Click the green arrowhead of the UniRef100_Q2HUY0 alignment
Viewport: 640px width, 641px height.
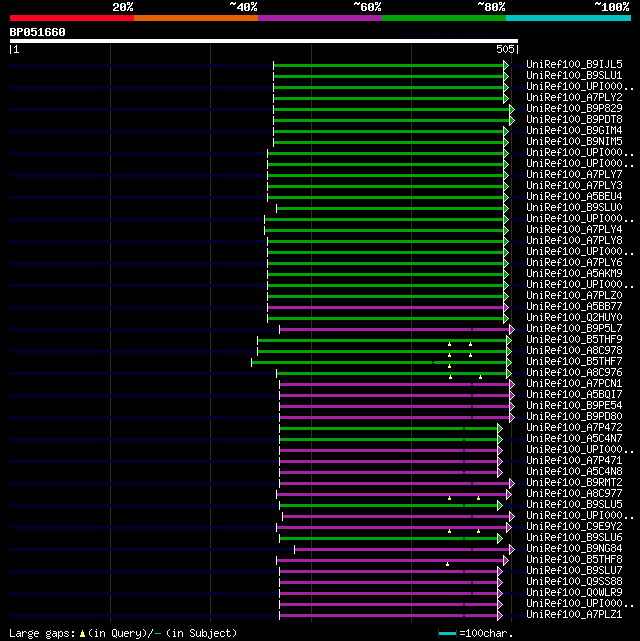(506, 318)
